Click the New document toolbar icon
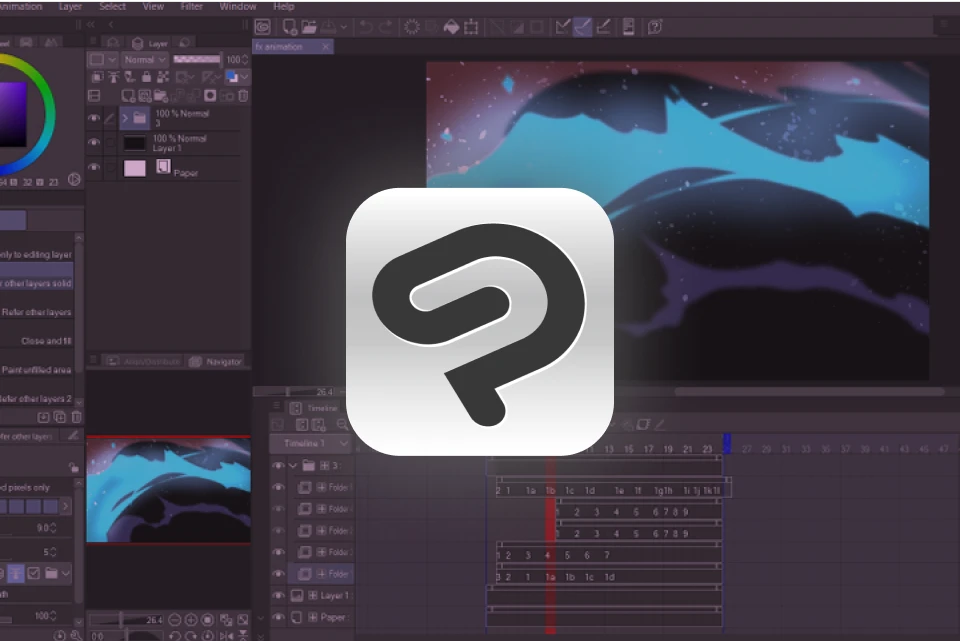This screenshot has width=960, height=641. pyautogui.click(x=290, y=27)
